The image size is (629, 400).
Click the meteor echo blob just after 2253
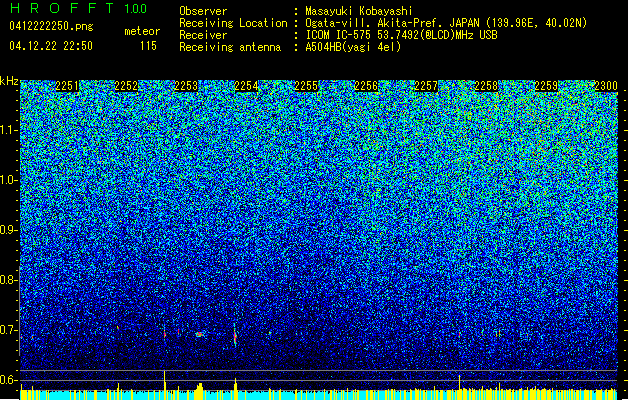(x=199, y=334)
